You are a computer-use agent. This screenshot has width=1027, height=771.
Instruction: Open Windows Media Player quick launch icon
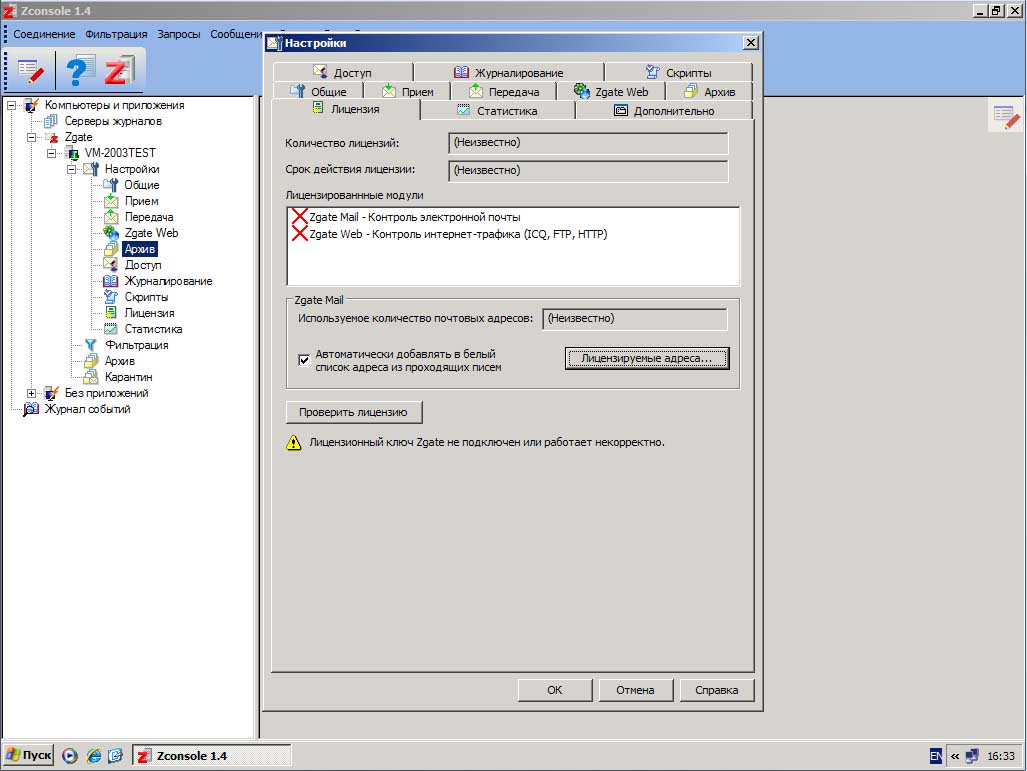click(x=70, y=756)
